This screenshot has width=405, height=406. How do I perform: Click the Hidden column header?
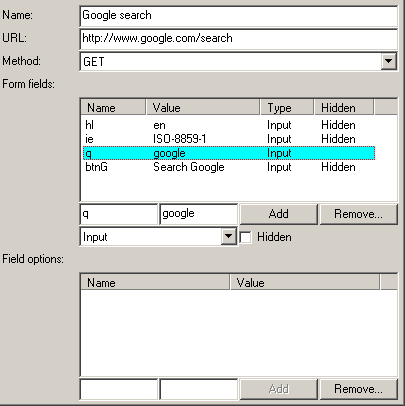tap(344, 108)
